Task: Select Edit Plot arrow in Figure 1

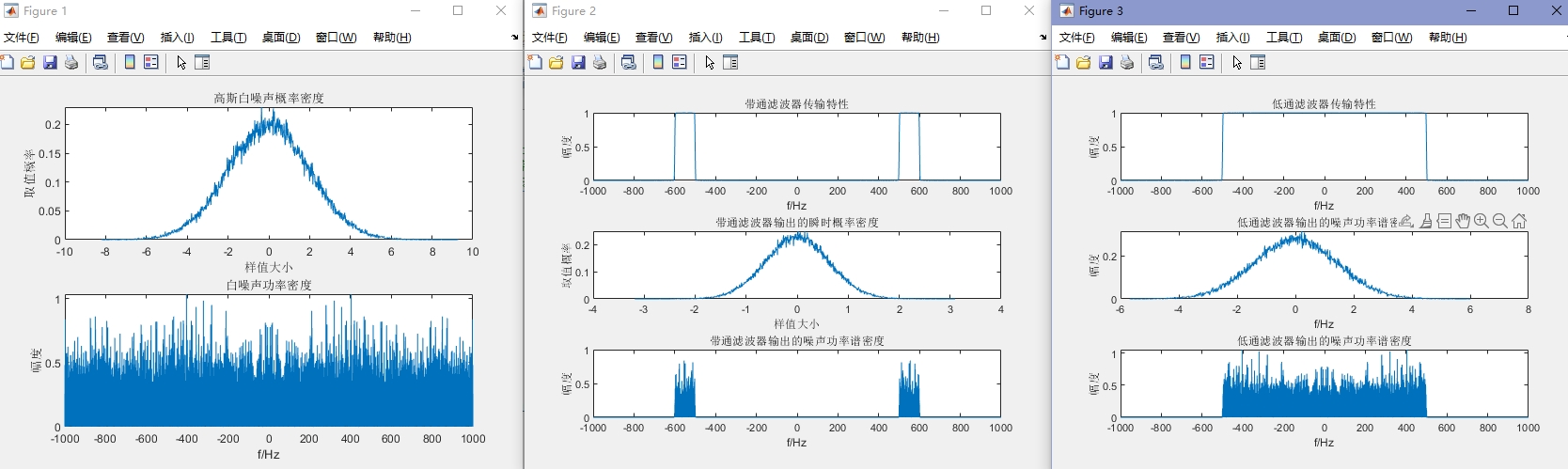Action: 181,62
